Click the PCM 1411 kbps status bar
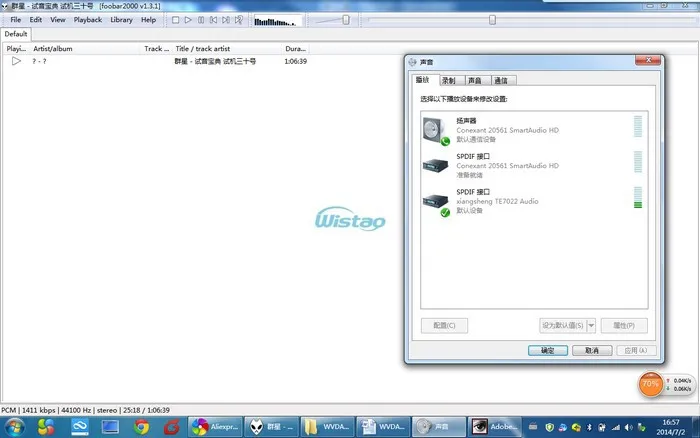 coord(85,410)
